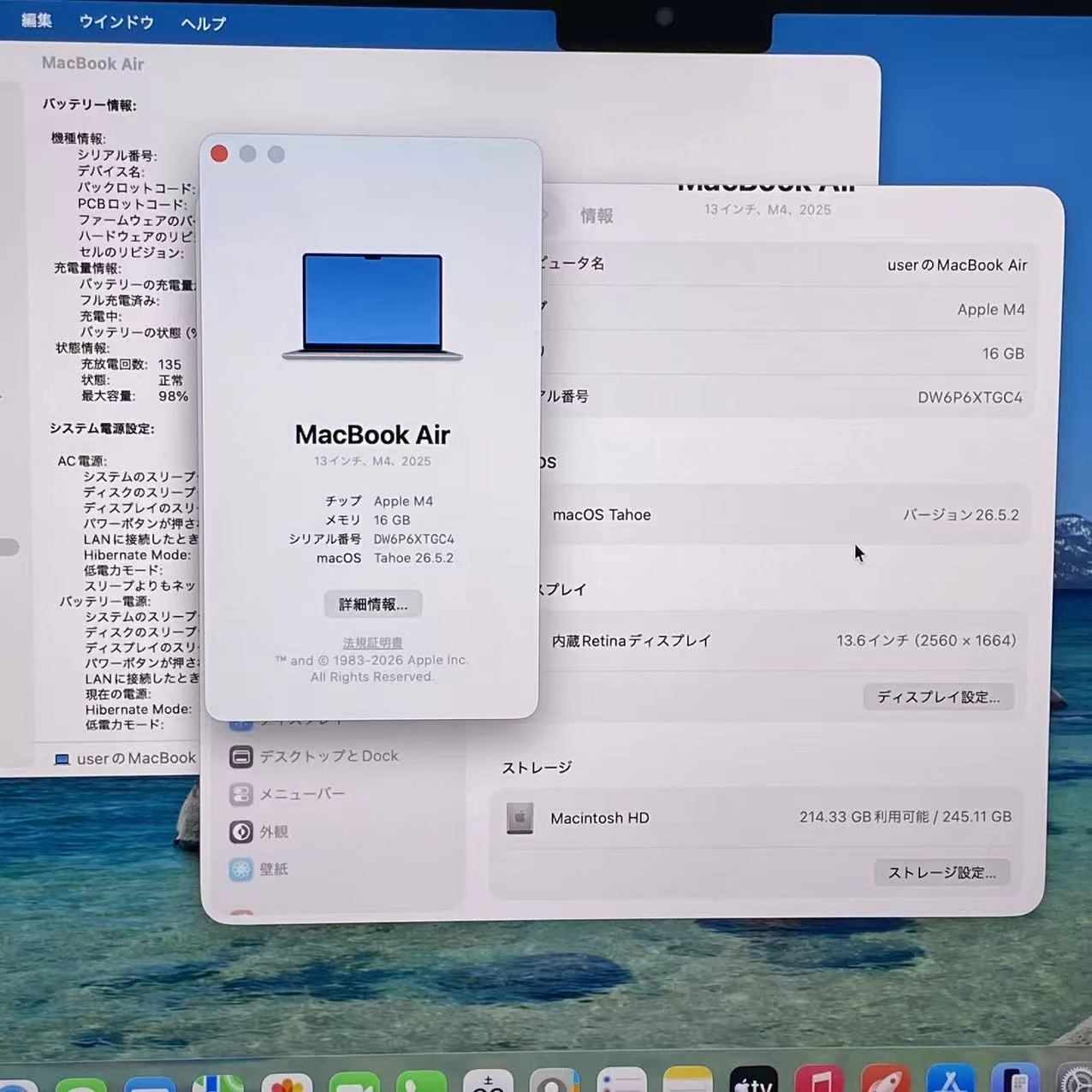Click the ストレージ section heading
Viewport: 1092px width, 1092px height.
[537, 768]
